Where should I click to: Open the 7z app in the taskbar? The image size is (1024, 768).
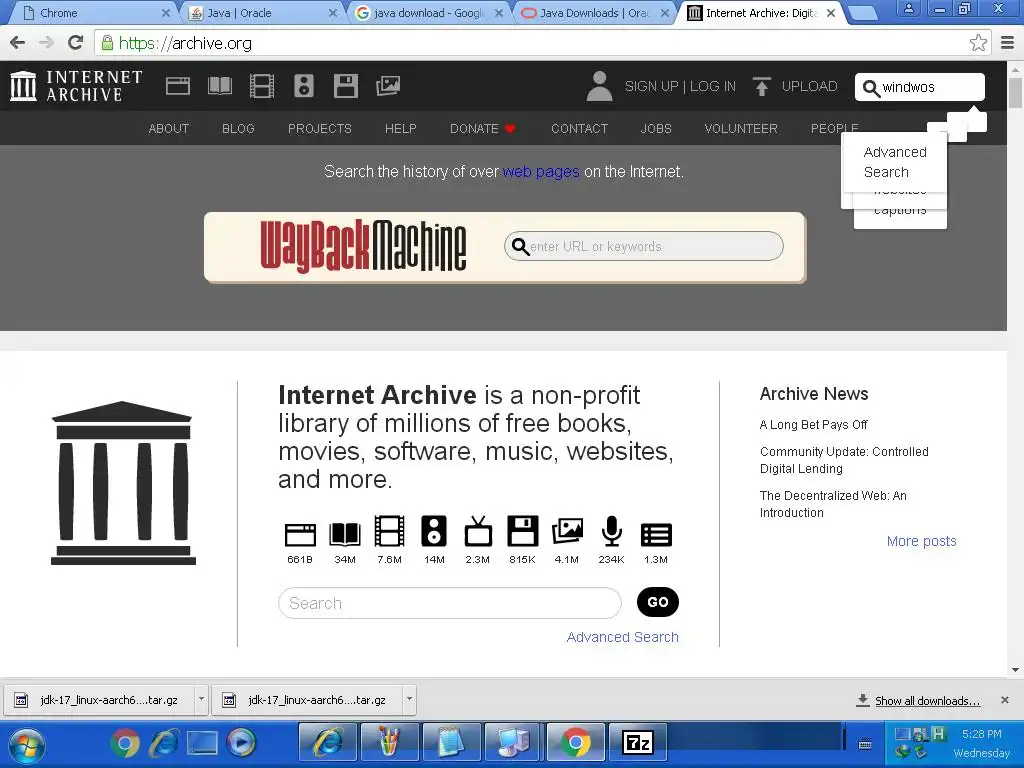638,743
